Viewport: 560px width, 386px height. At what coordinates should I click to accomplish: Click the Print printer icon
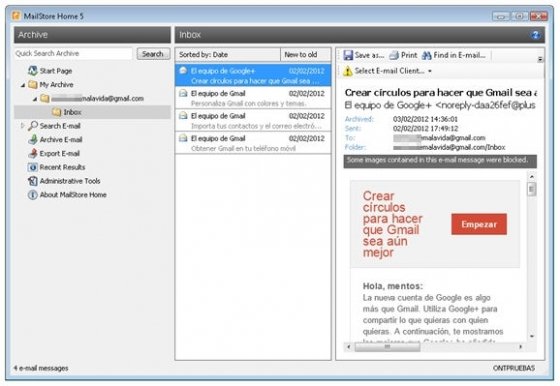pos(394,55)
